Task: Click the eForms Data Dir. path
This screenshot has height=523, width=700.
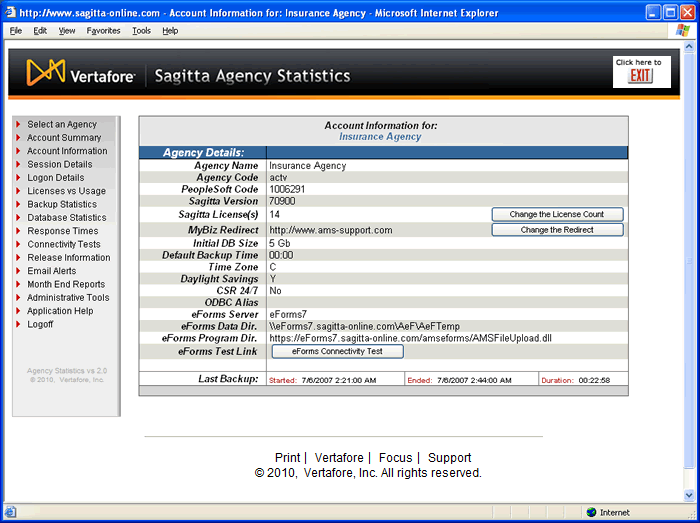Action: 364,327
